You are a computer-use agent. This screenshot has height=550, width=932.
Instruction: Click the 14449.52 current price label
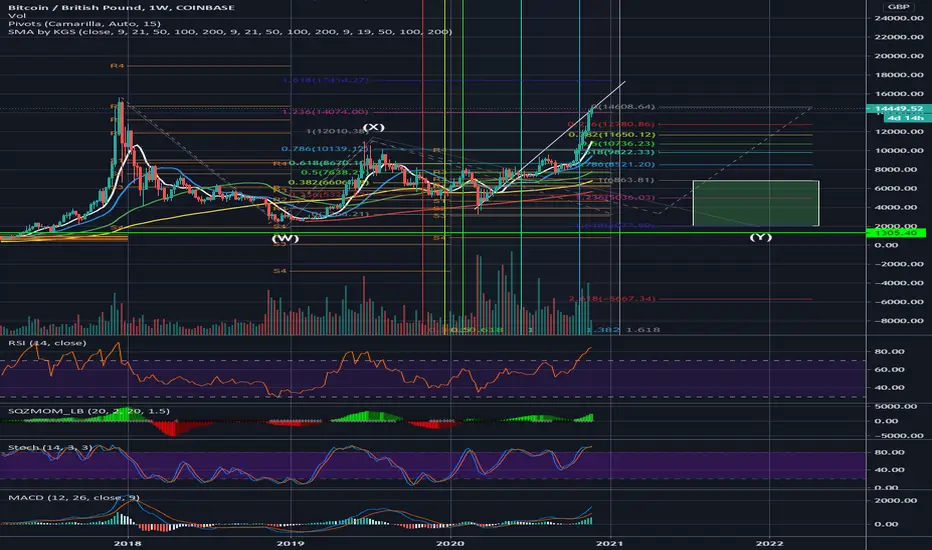(x=898, y=109)
